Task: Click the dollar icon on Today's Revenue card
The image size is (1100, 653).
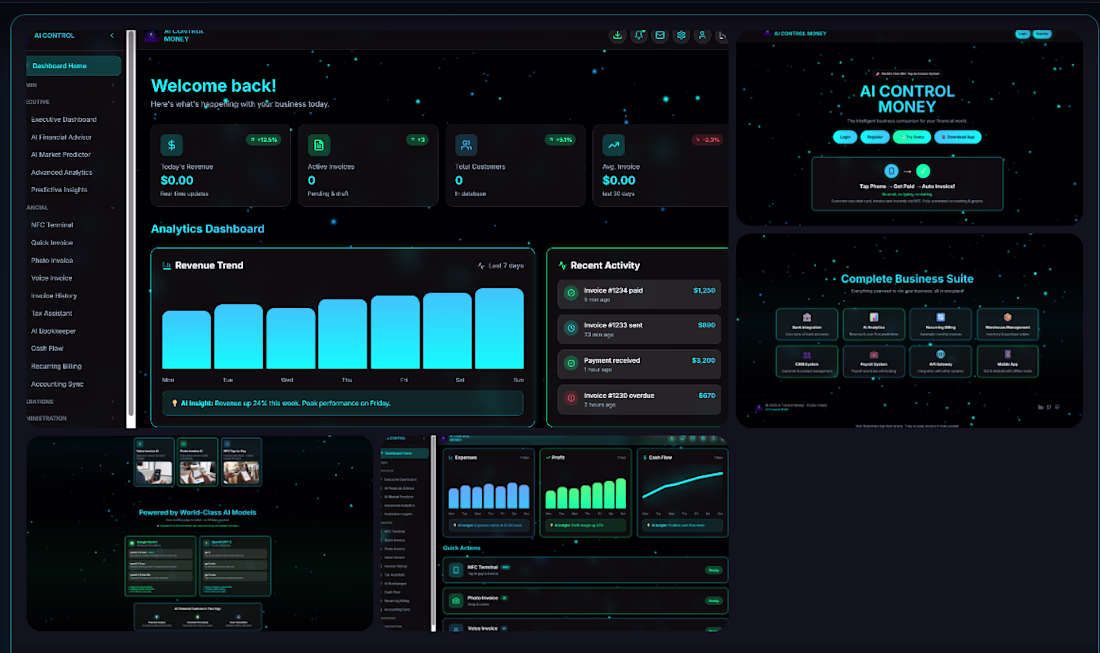Action: coord(172,145)
